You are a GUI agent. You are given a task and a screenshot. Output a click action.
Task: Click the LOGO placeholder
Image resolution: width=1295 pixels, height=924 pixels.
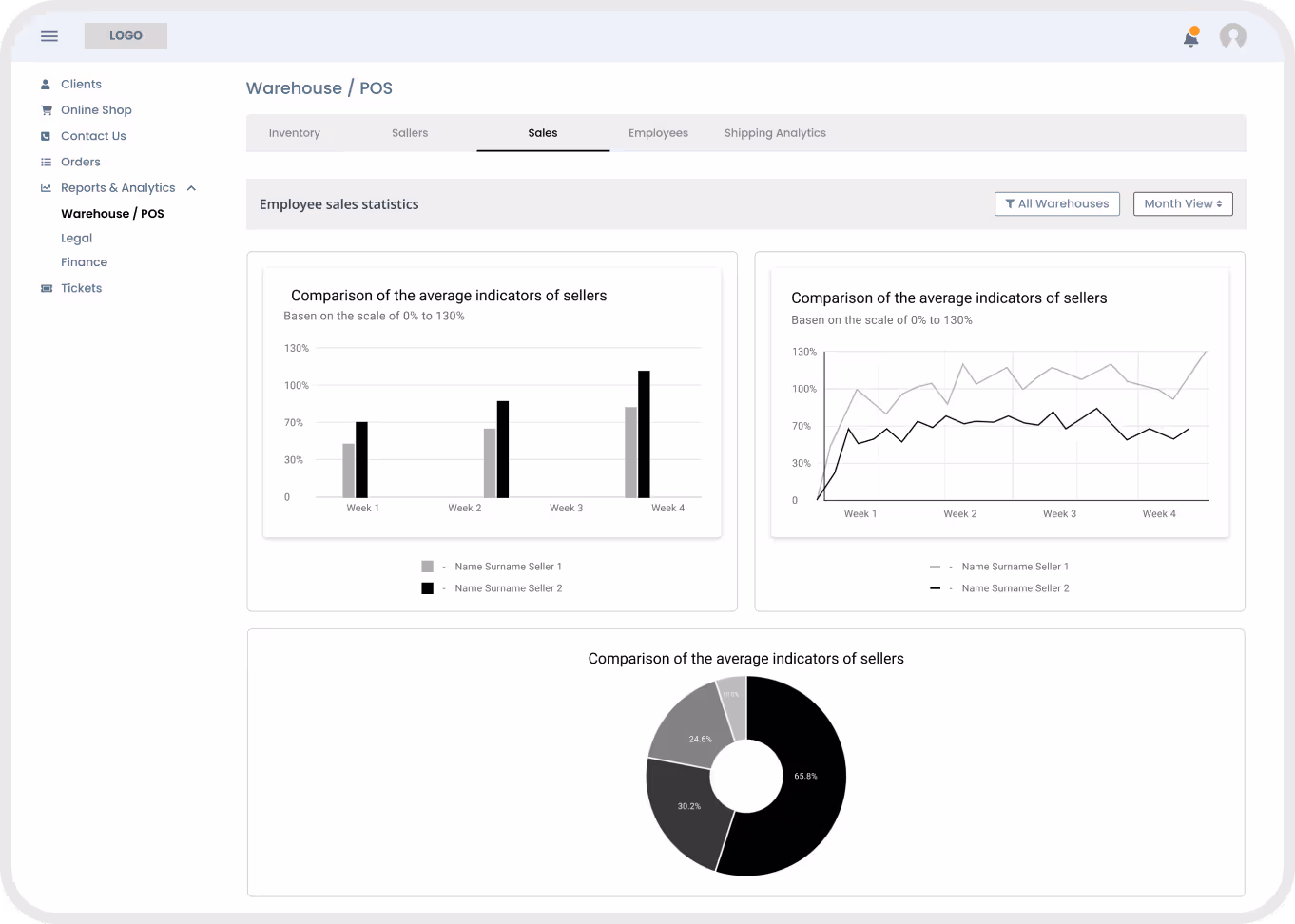[x=126, y=36]
